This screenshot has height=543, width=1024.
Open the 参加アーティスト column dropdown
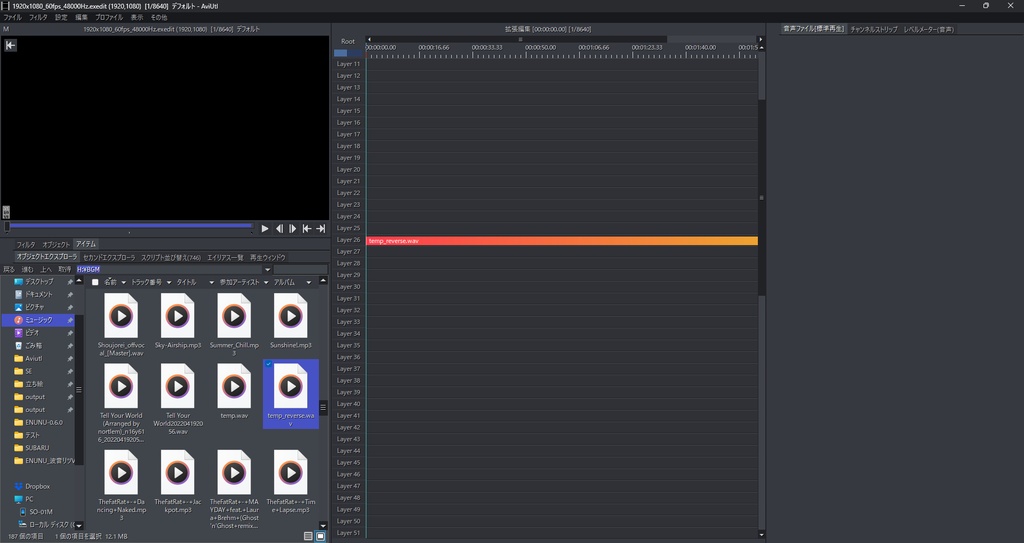(x=266, y=282)
